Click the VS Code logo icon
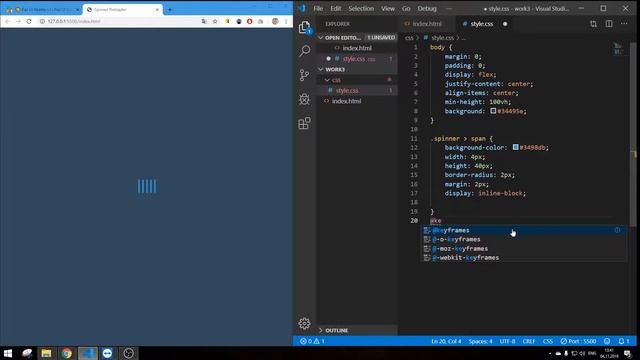640x360 pixels. 302,8
